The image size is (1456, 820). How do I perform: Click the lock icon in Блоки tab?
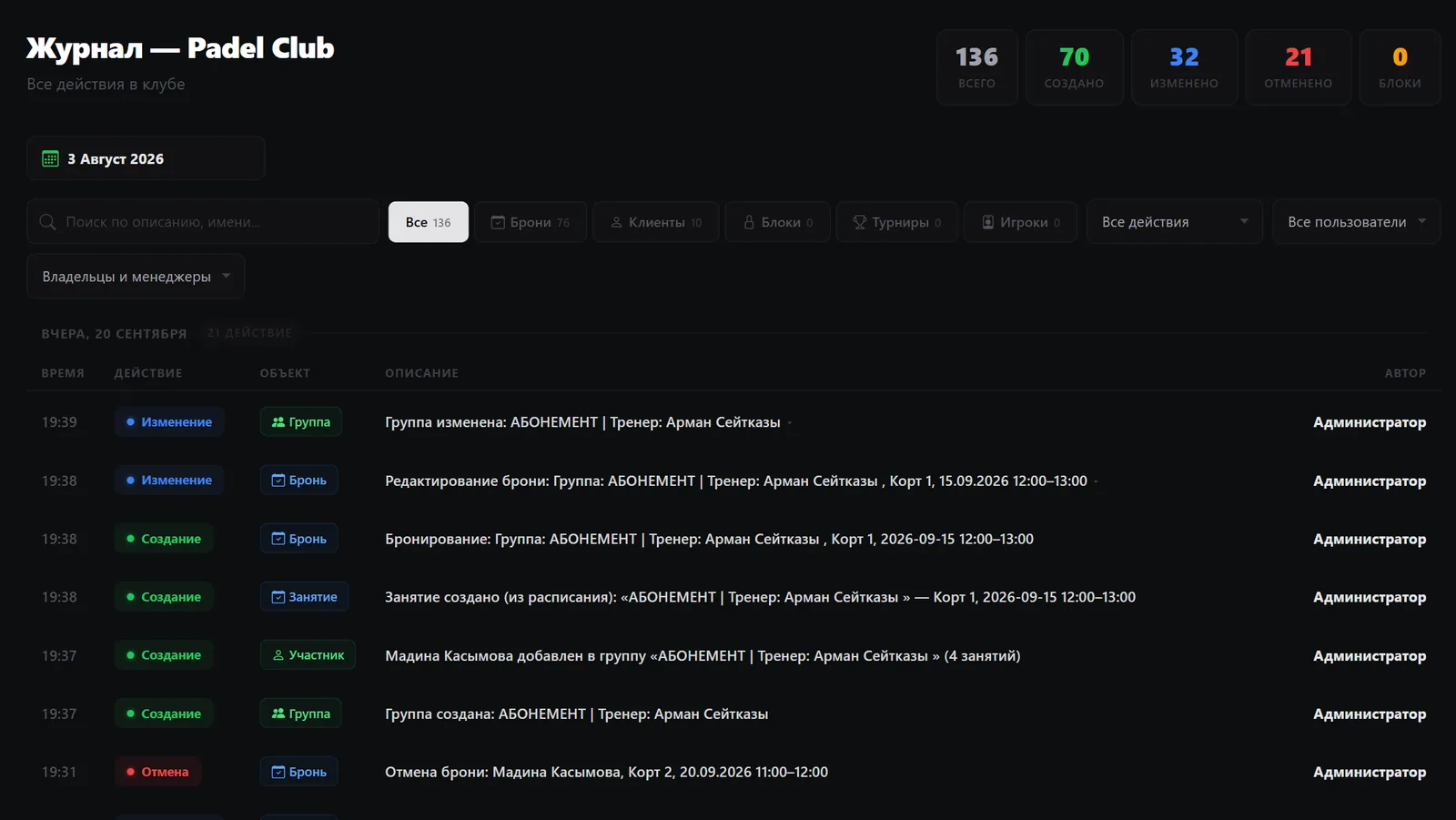point(749,222)
